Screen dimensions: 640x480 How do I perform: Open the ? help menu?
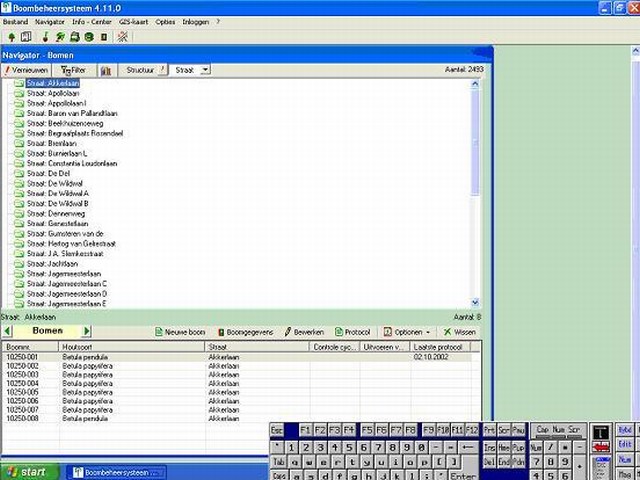point(218,22)
